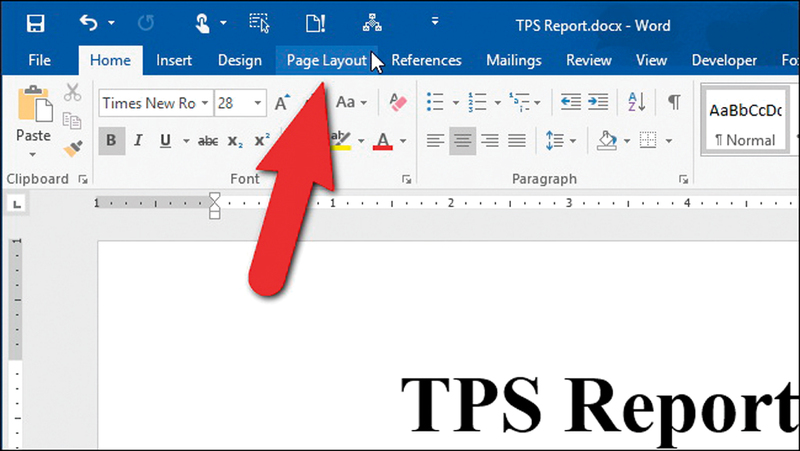Click the Clear All Formatting eraser icon
Viewport: 800px width, 451px height.
[x=397, y=102]
